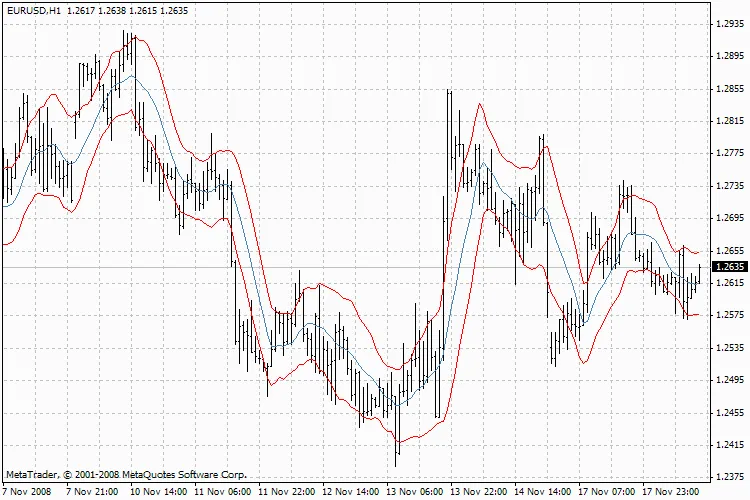Select the 1.2815 price scale label
The height and width of the screenshot is (500, 750).
pyautogui.click(x=731, y=121)
